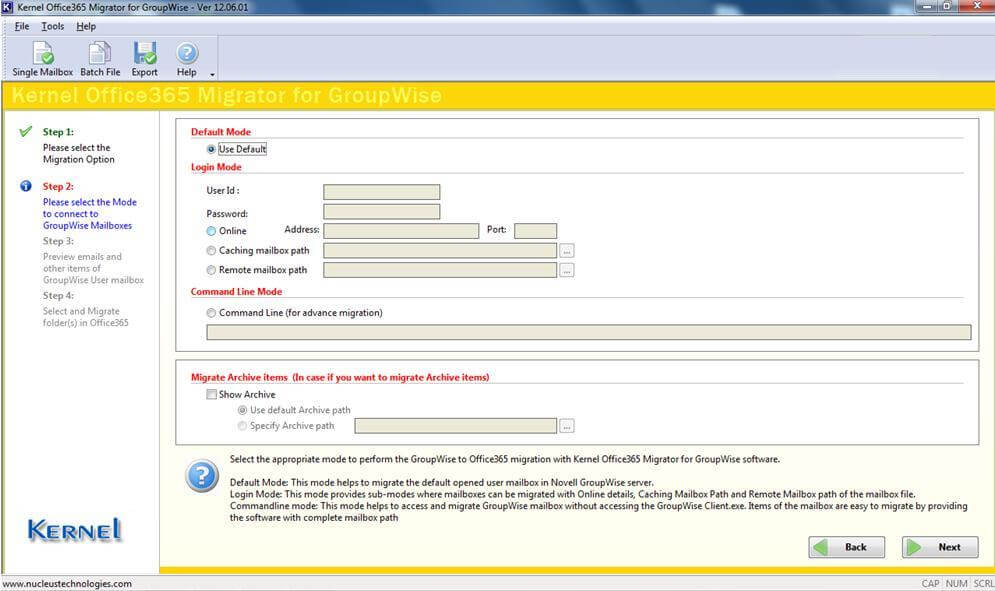The height and width of the screenshot is (591, 995).
Task: Click the NUM indicator in status bar
Action: (x=956, y=584)
